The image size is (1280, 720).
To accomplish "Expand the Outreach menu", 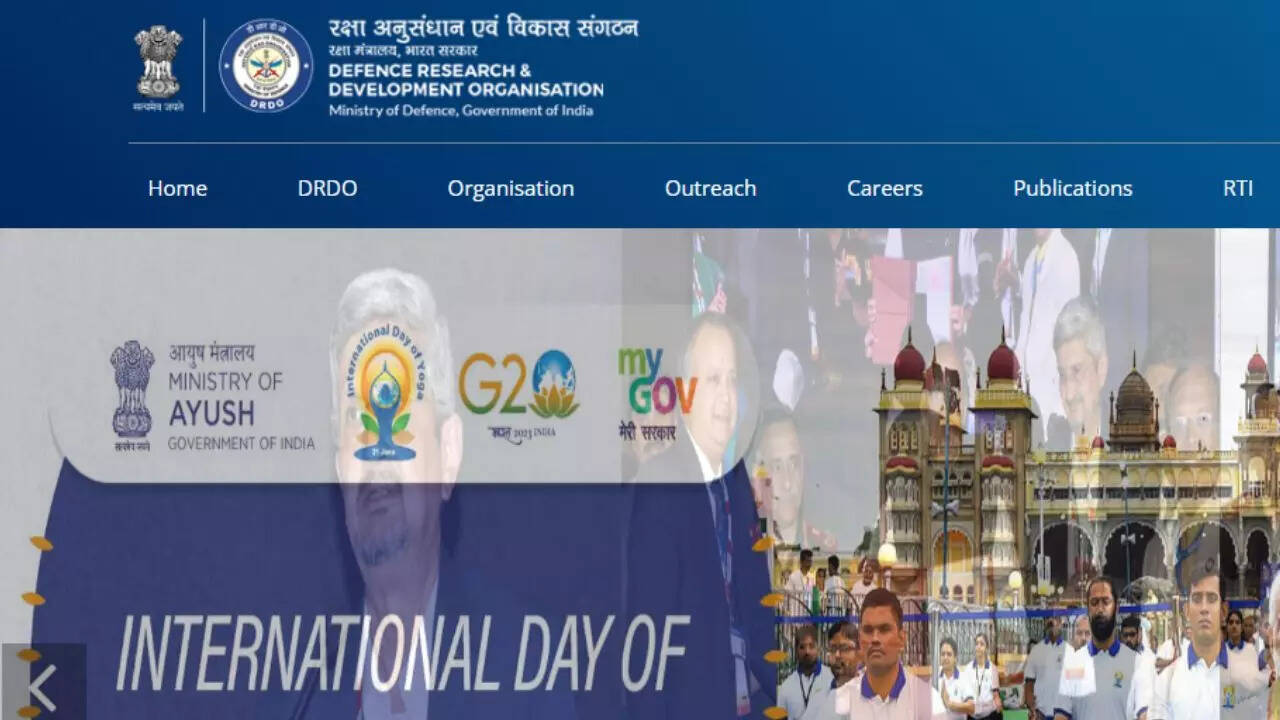I will pyautogui.click(x=711, y=188).
